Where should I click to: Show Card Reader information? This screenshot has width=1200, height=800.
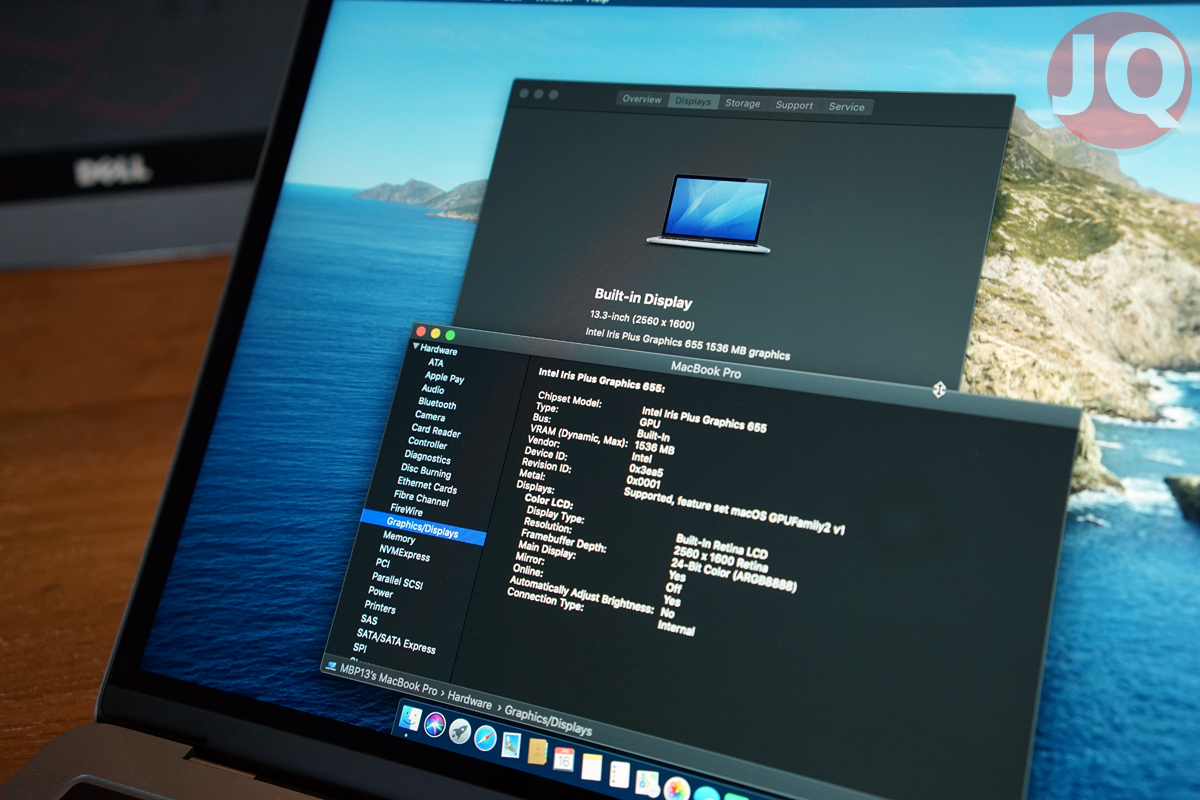click(436, 431)
